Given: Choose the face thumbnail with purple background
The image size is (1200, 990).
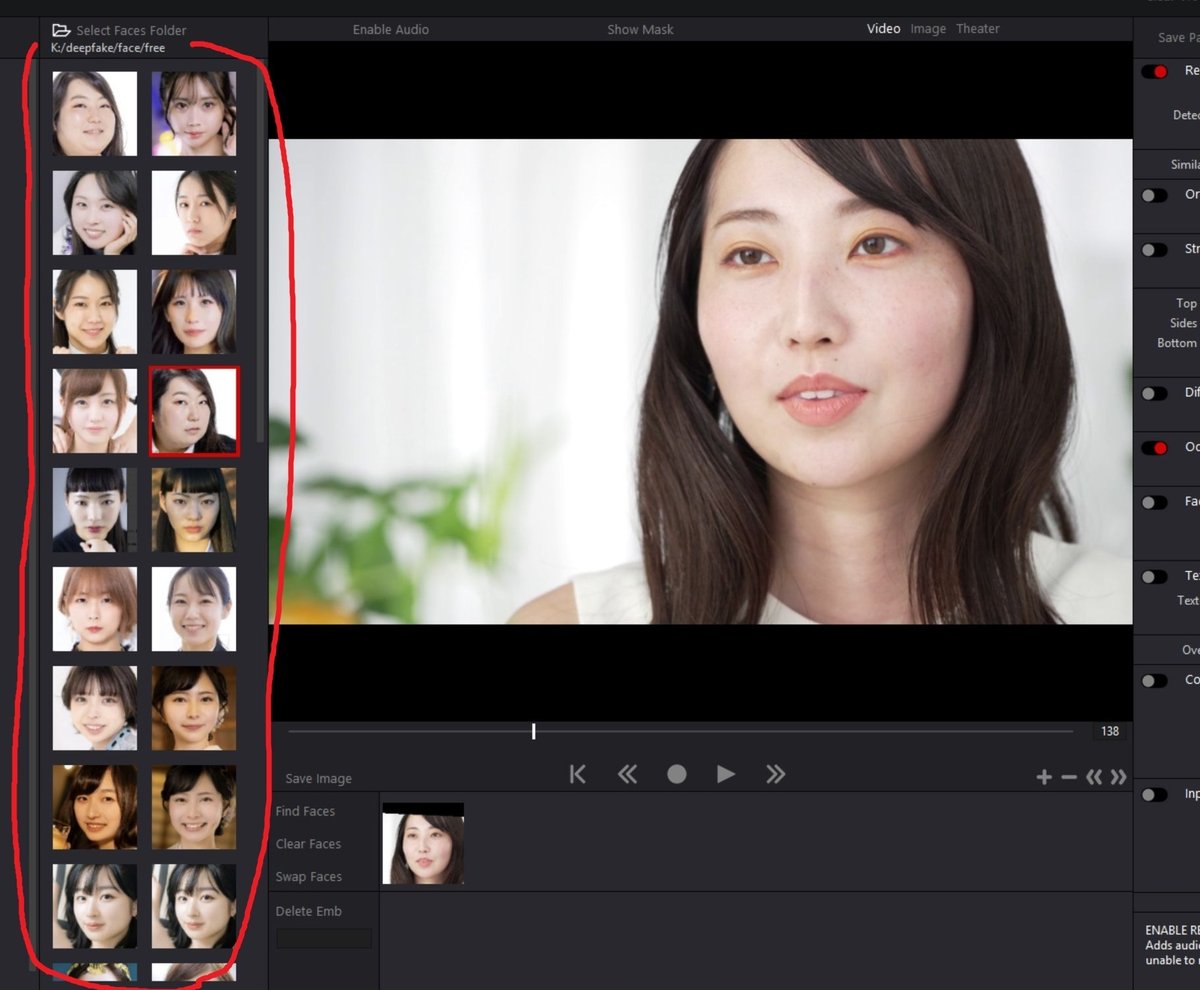Looking at the screenshot, I should (x=194, y=113).
